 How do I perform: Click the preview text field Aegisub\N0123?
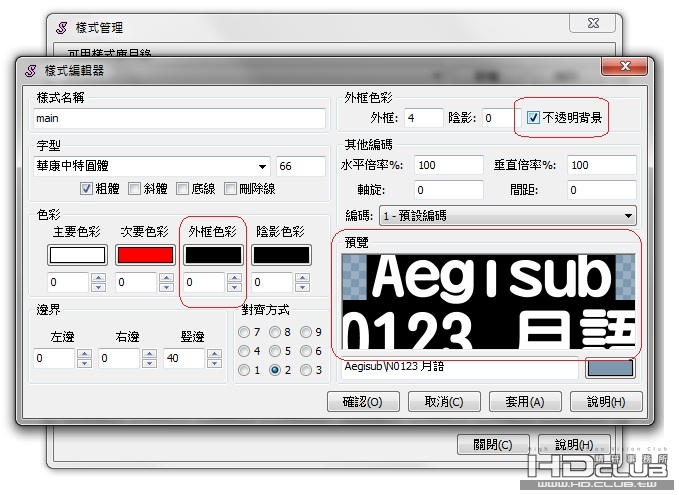click(x=460, y=368)
